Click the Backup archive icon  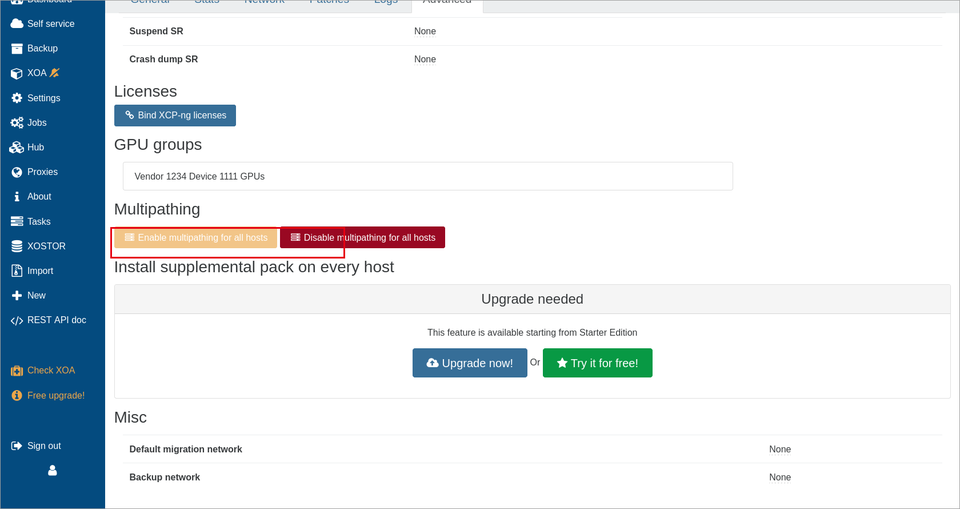click(x=17, y=48)
